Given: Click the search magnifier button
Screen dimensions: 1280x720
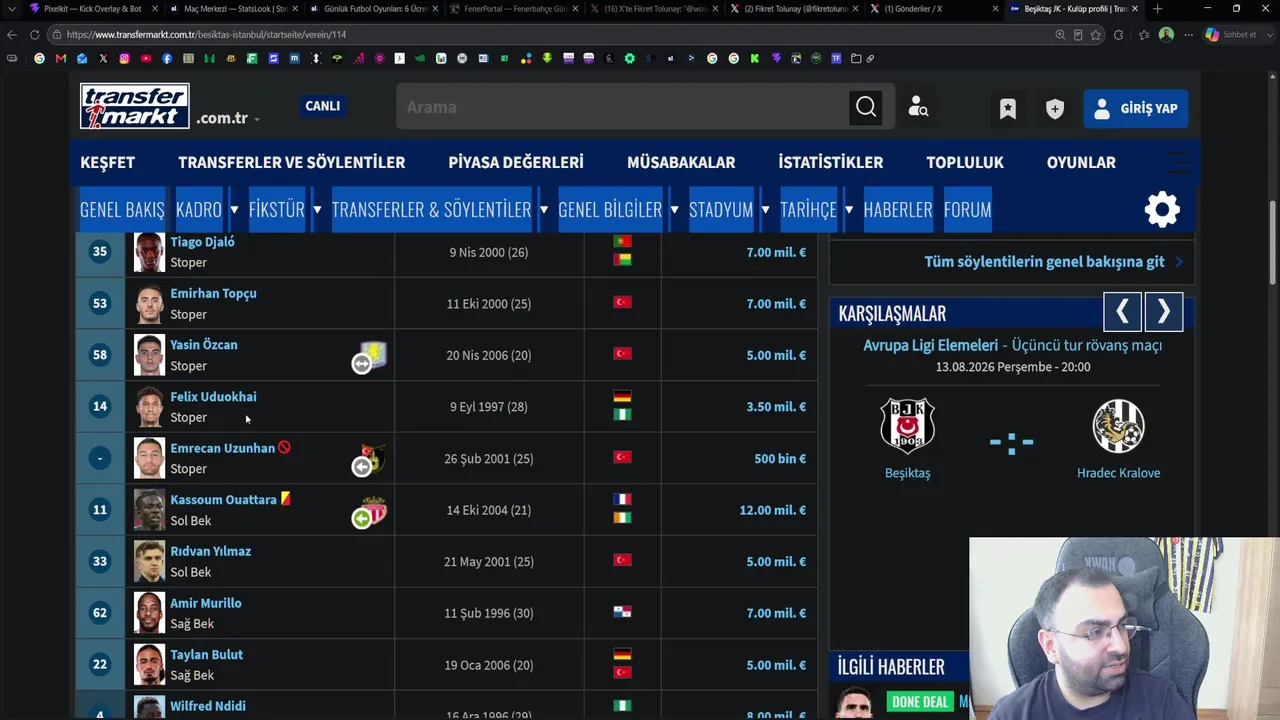Looking at the screenshot, I should (866, 107).
